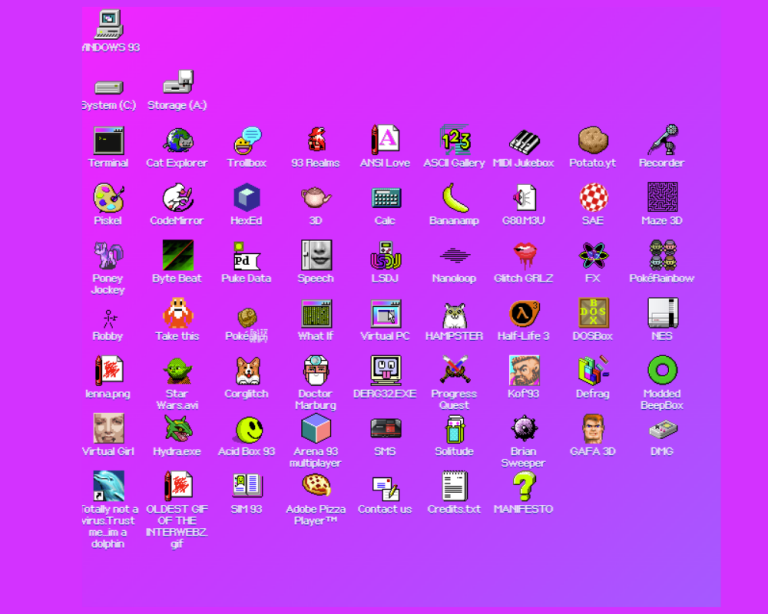Launch the Speech face icon

point(316,256)
